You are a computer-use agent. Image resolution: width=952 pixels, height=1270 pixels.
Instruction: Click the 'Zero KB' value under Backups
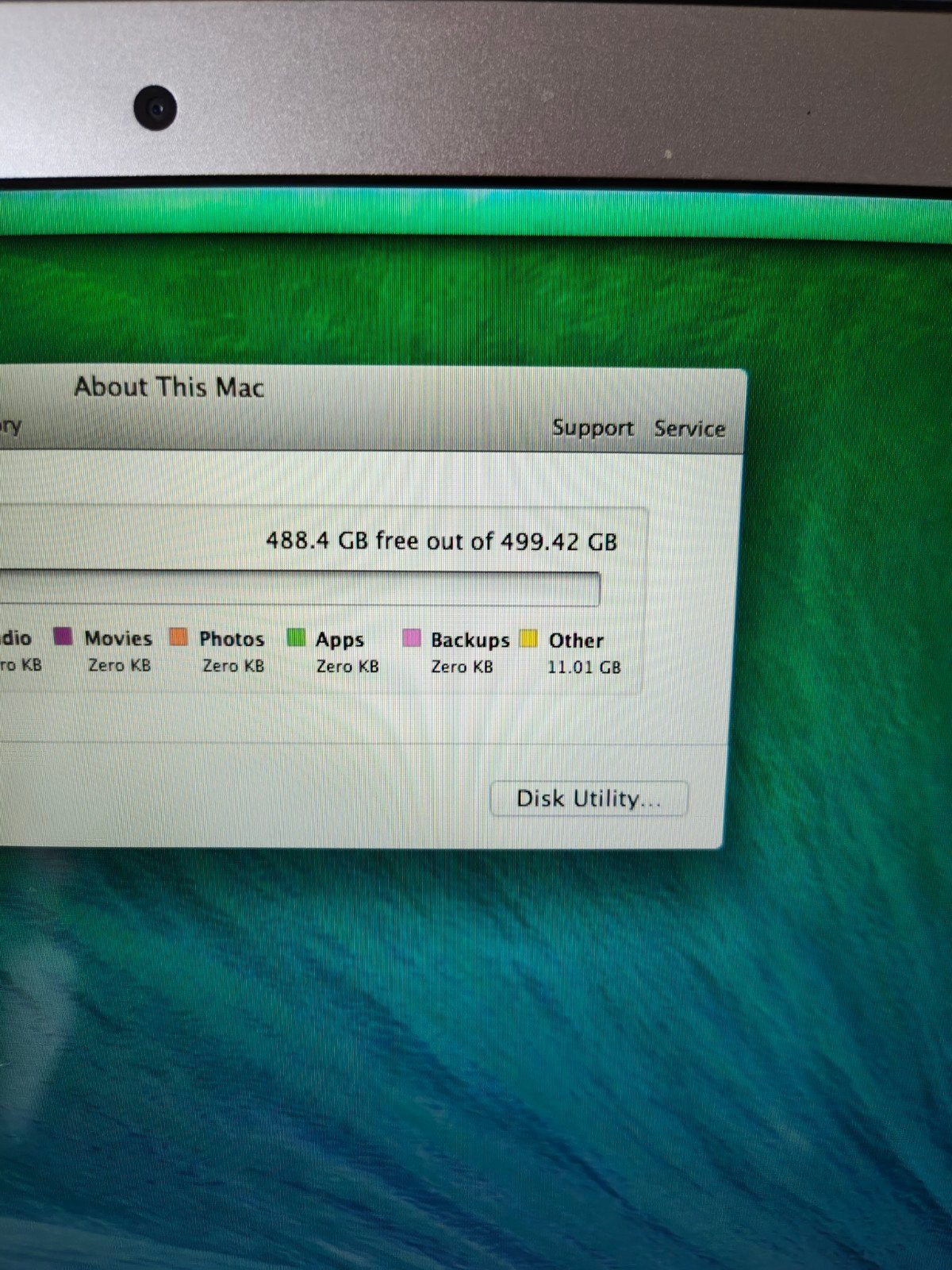coord(462,667)
